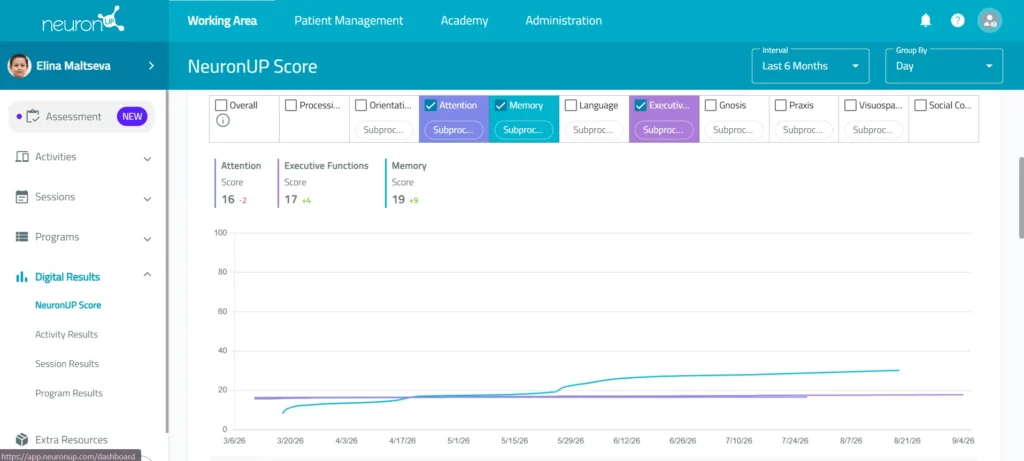
Task: Click the Sessions calendar icon
Action: [22, 197]
